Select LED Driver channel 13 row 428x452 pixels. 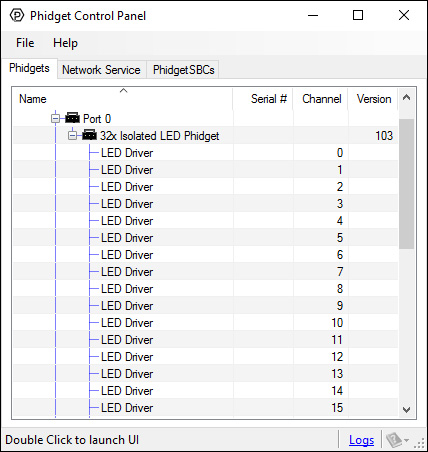coord(206,374)
